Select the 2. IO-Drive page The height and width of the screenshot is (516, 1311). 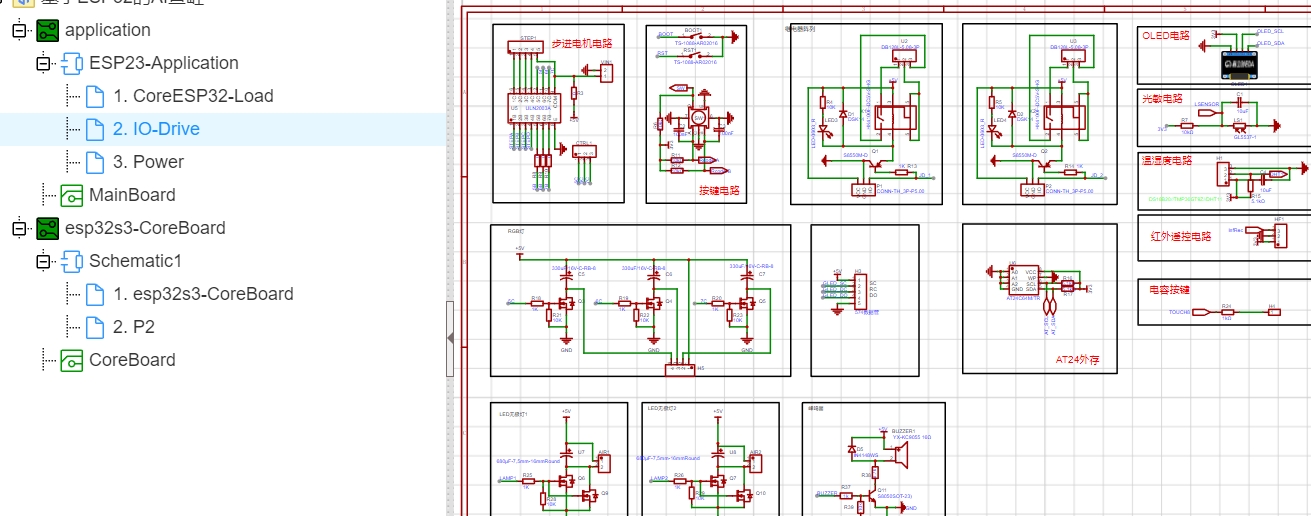pyautogui.click(x=156, y=129)
